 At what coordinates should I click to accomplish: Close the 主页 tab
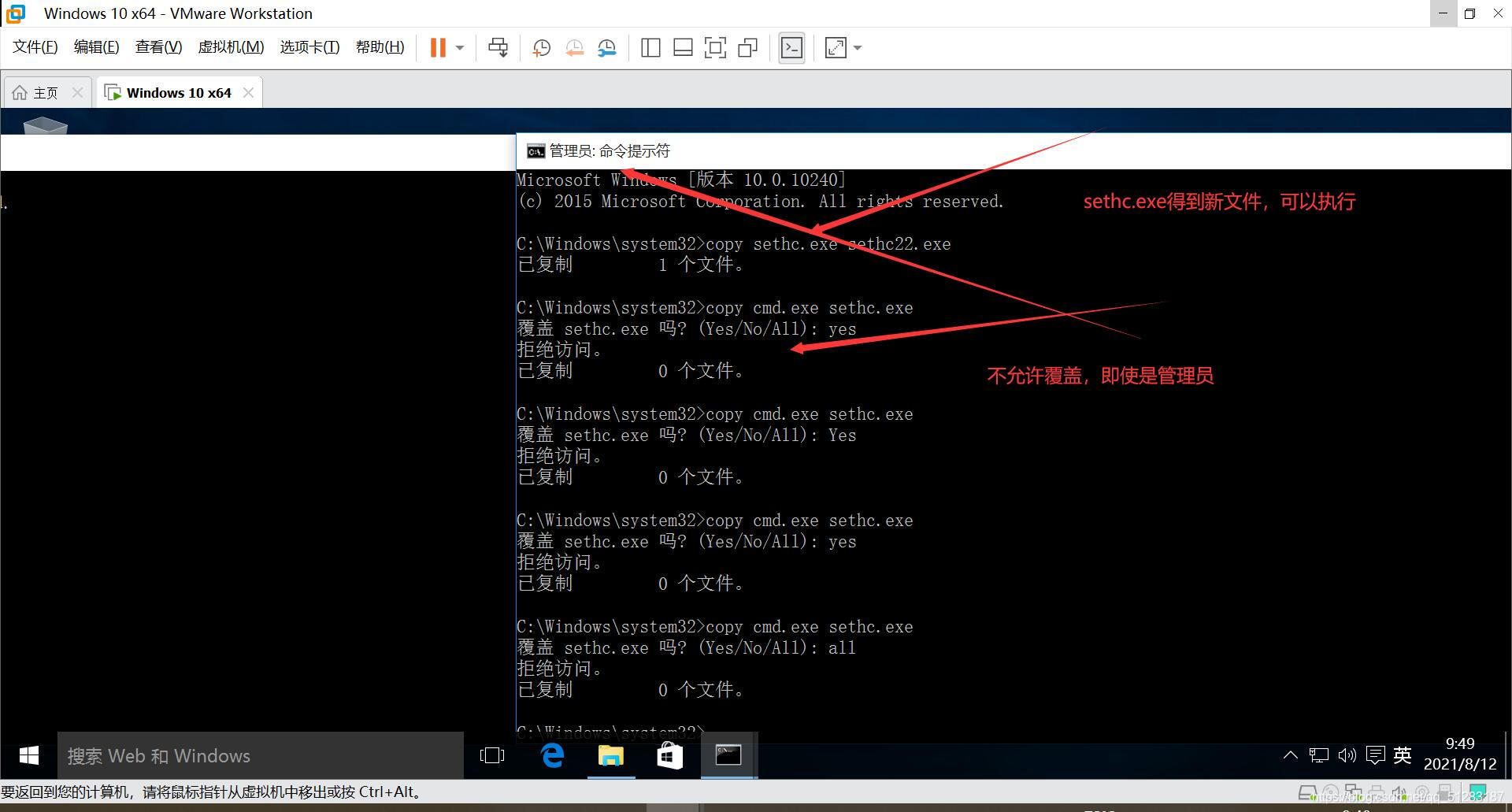(77, 93)
